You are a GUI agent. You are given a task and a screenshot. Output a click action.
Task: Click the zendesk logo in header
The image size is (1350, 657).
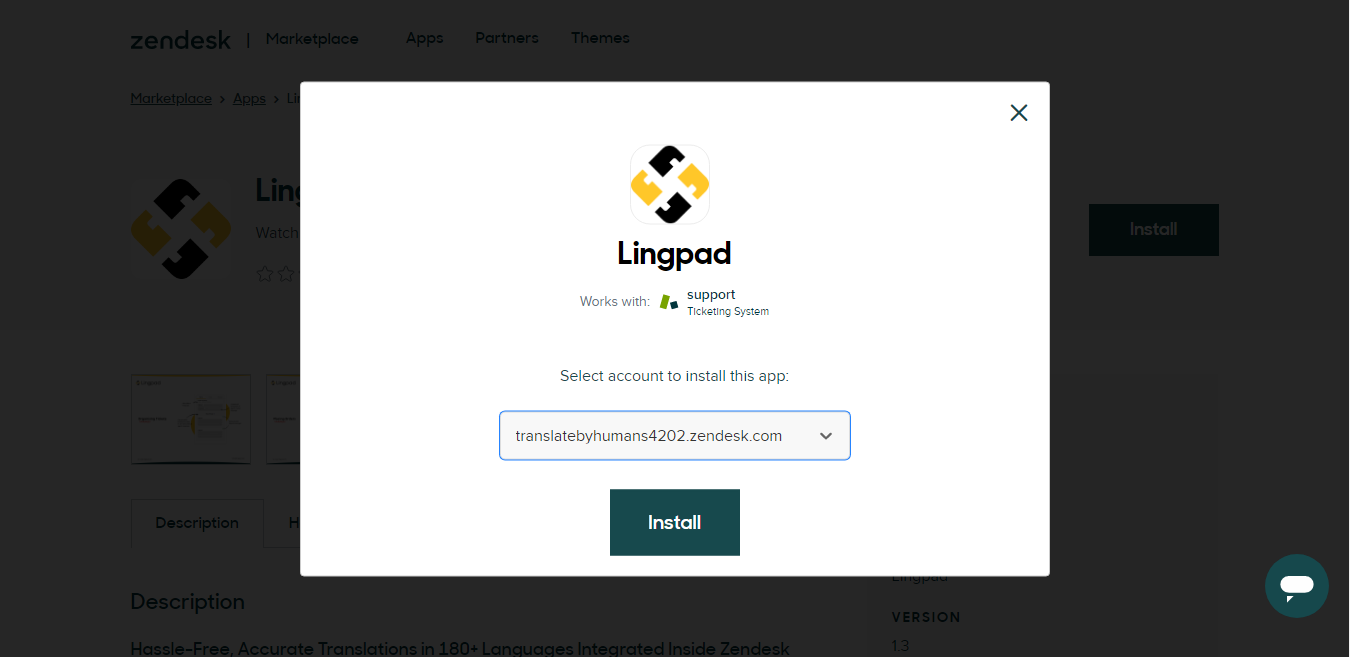pyautogui.click(x=181, y=39)
